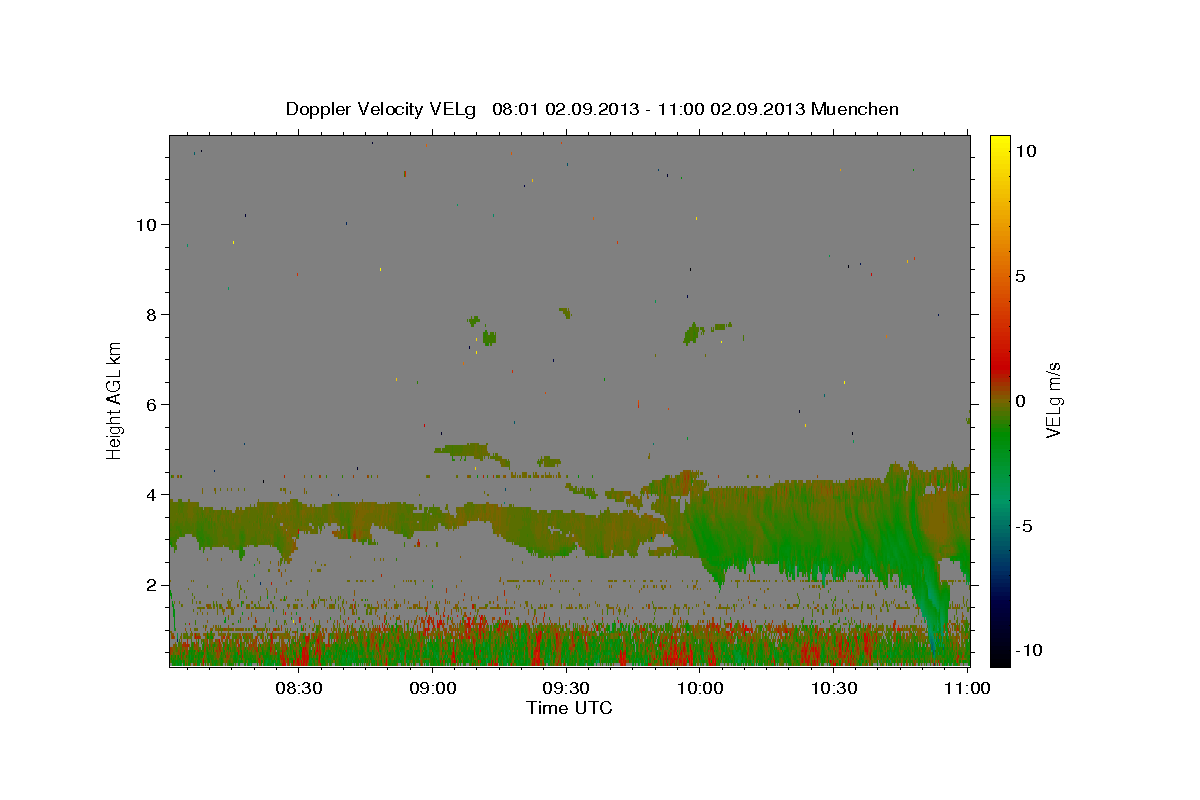1200x800 pixels.
Task: Click the black bottom of the colorbar
Action: pyautogui.click(x=1000, y=655)
